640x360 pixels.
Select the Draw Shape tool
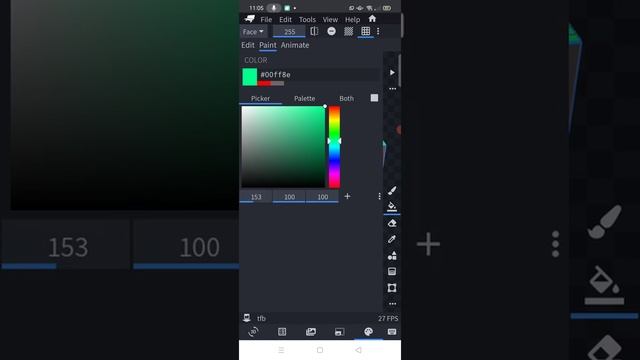coord(392,256)
